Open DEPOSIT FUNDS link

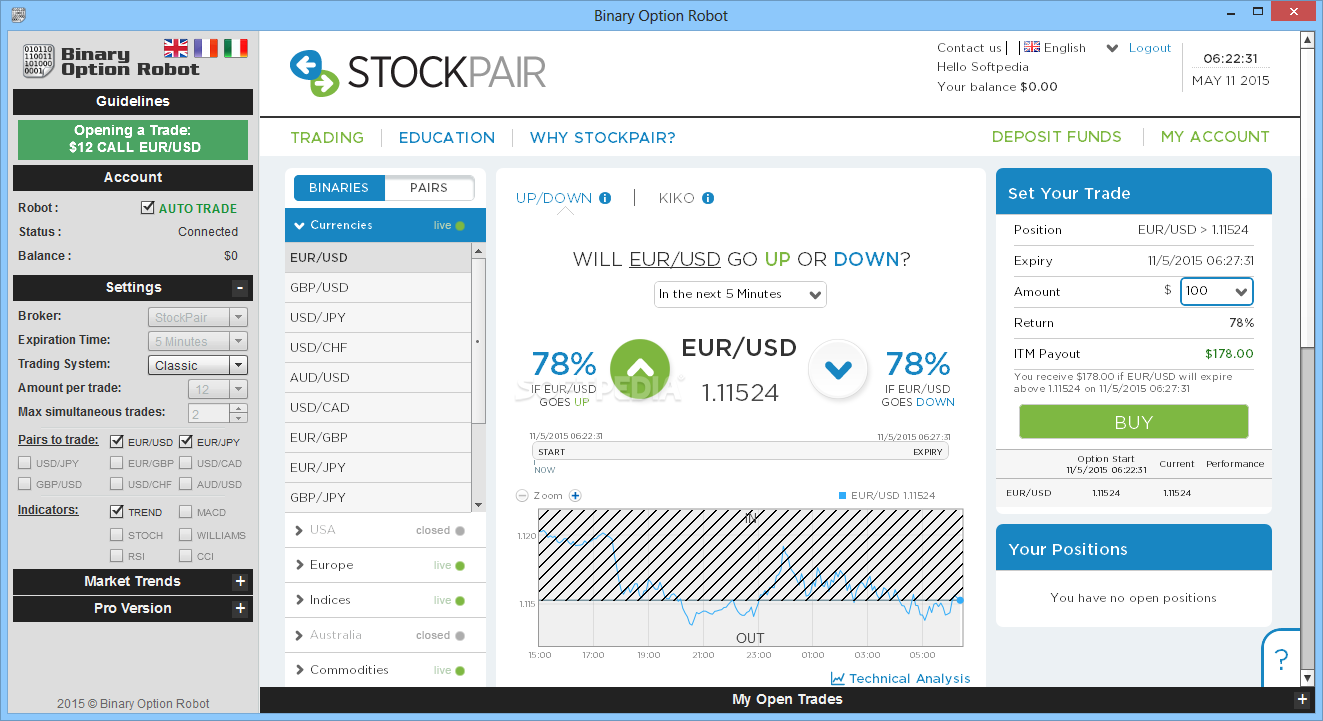pos(1057,137)
